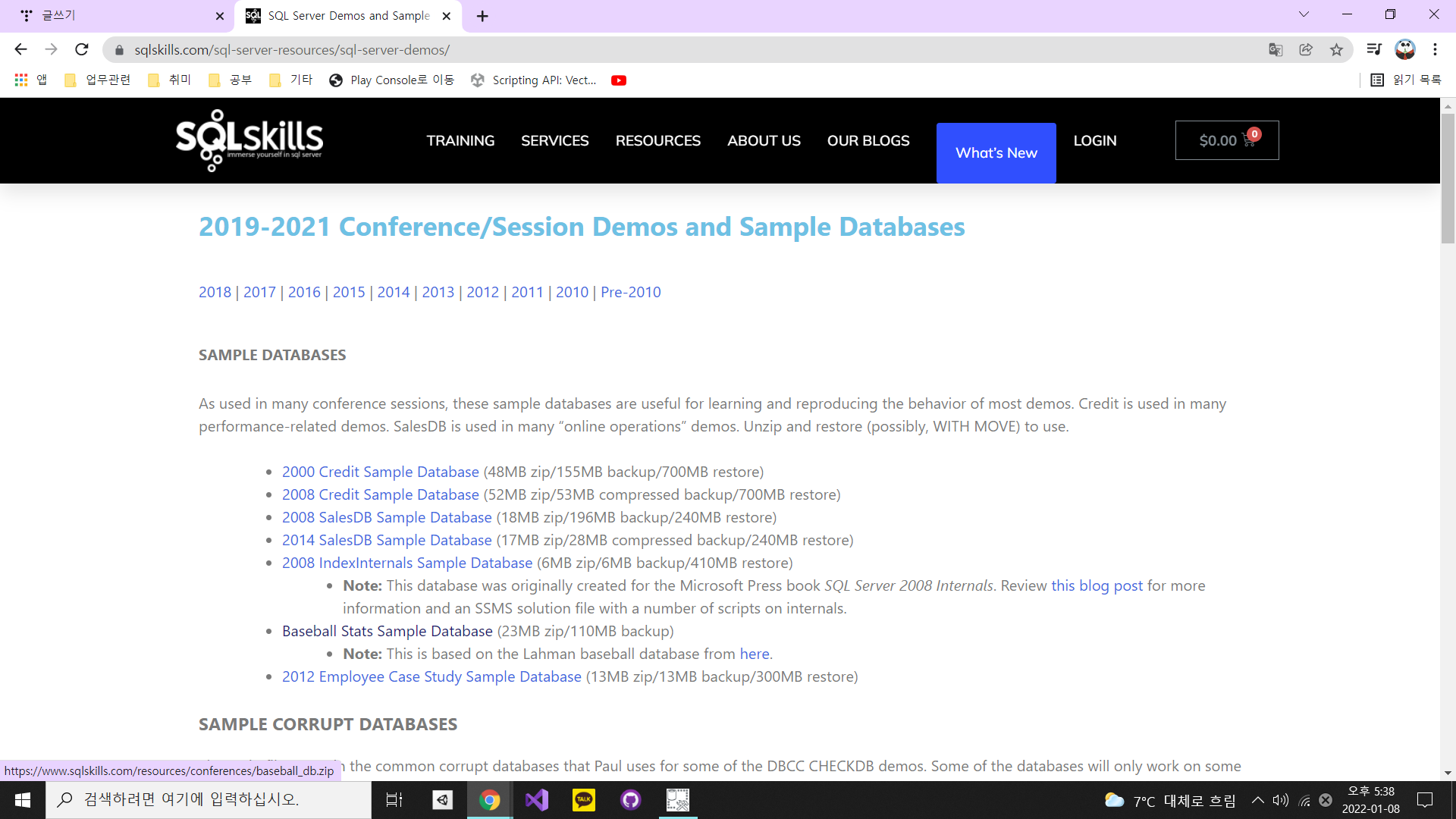Bookmark this page with the star
The height and width of the screenshot is (819, 1456).
click(1336, 49)
